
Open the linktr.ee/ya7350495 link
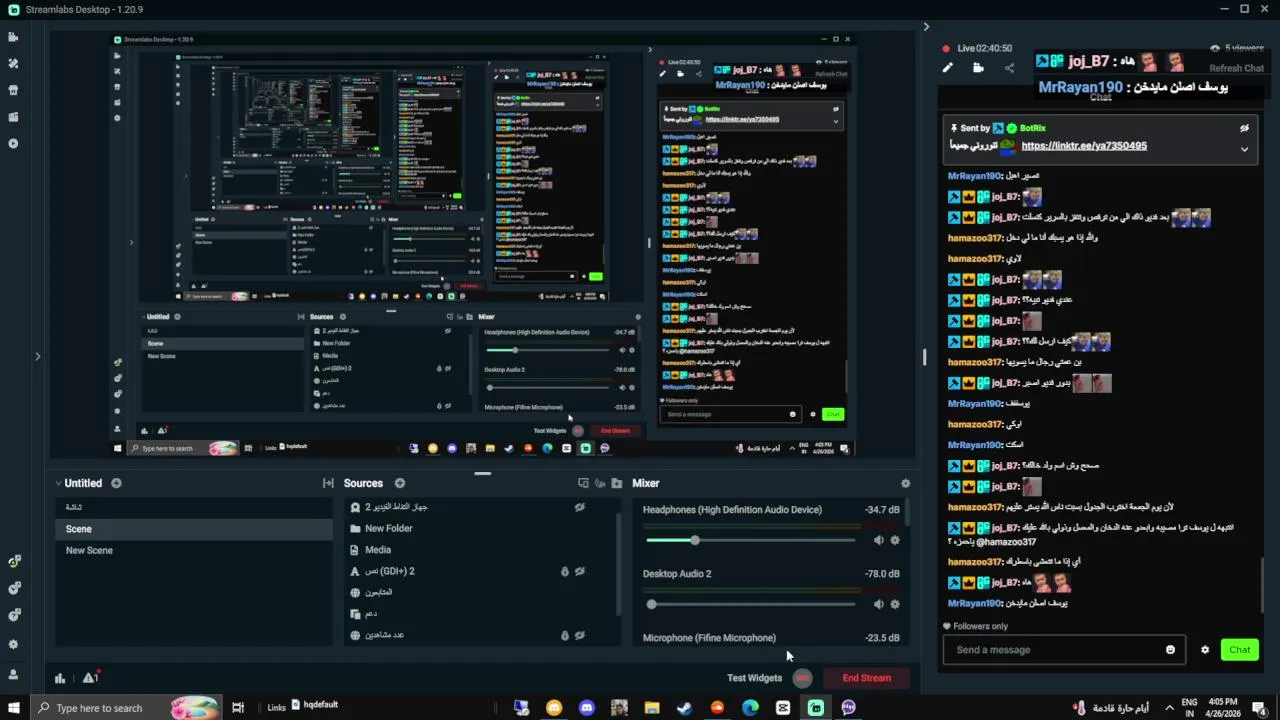(1084, 146)
